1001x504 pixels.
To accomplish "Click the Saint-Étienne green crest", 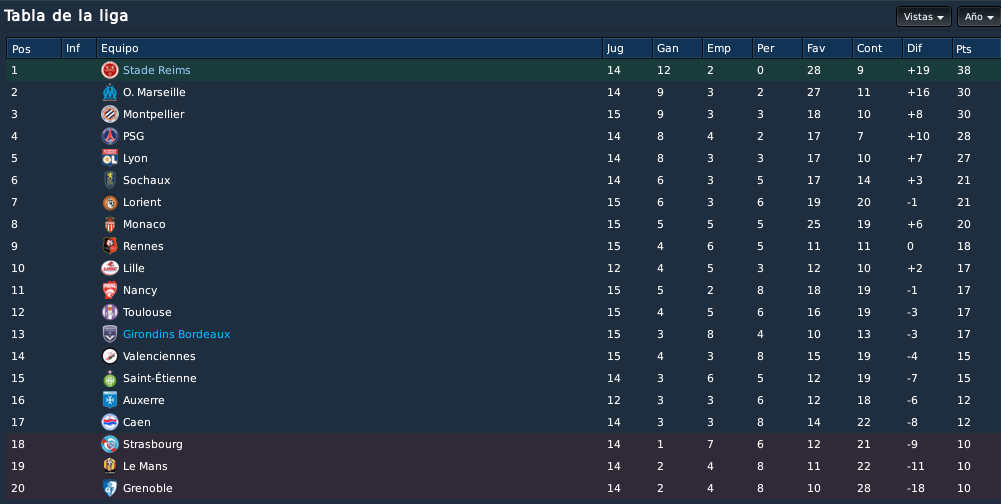I will [x=110, y=378].
